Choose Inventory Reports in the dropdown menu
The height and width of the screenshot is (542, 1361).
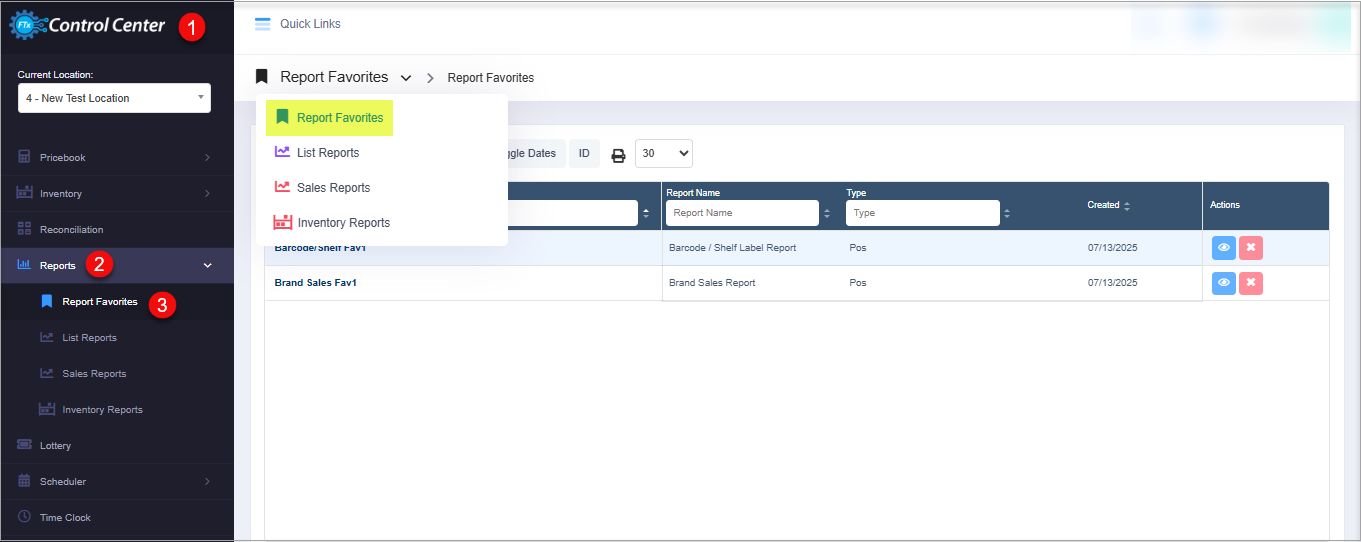[x=343, y=223]
